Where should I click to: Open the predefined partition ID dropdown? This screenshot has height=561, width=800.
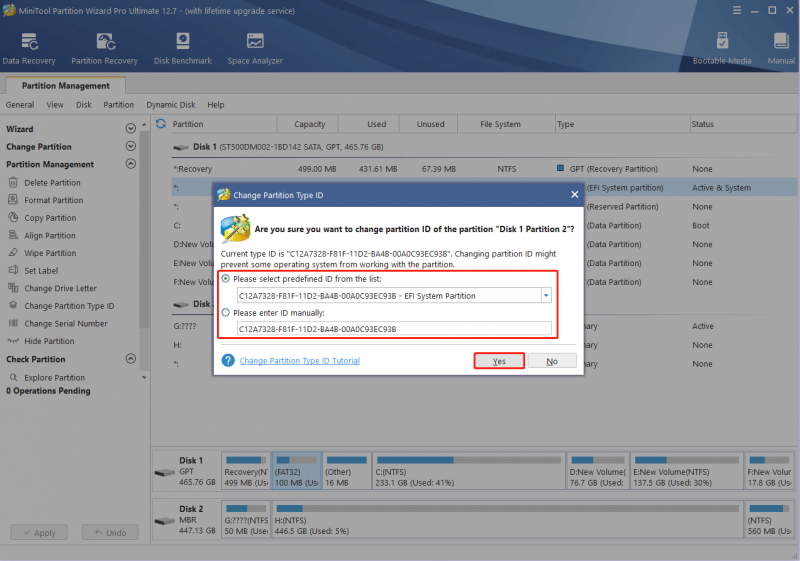(x=546, y=295)
